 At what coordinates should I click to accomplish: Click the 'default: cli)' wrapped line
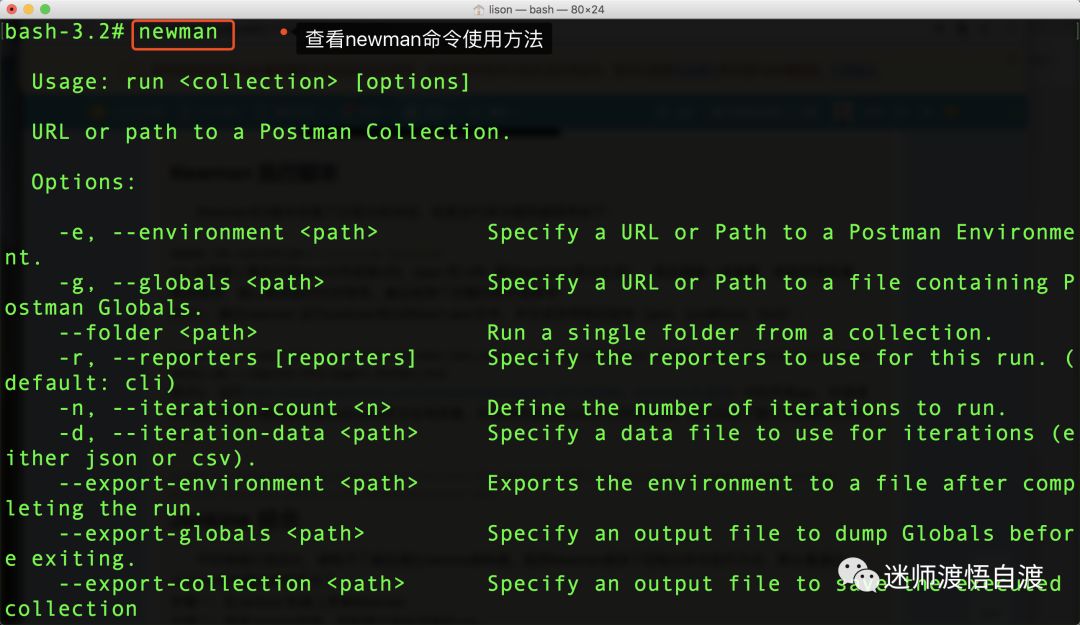pyautogui.click(x=90, y=382)
